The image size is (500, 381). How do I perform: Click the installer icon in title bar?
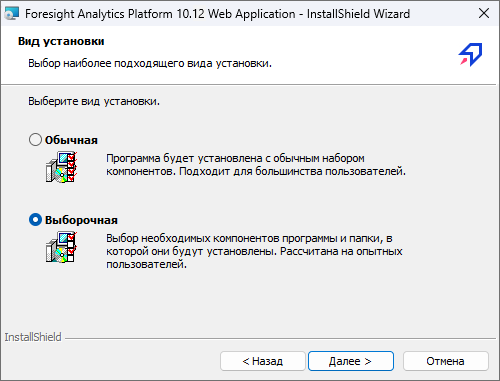pyautogui.click(x=12, y=13)
